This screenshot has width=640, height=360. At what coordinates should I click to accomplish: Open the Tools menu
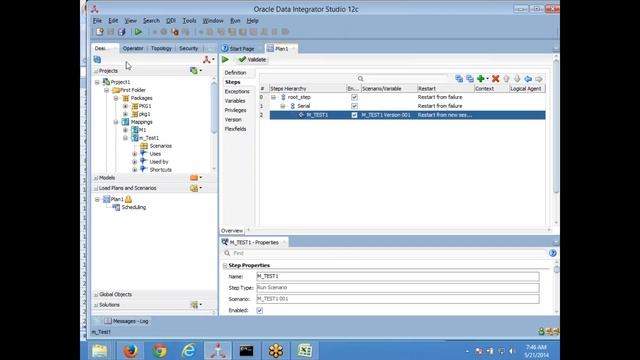coord(189,20)
